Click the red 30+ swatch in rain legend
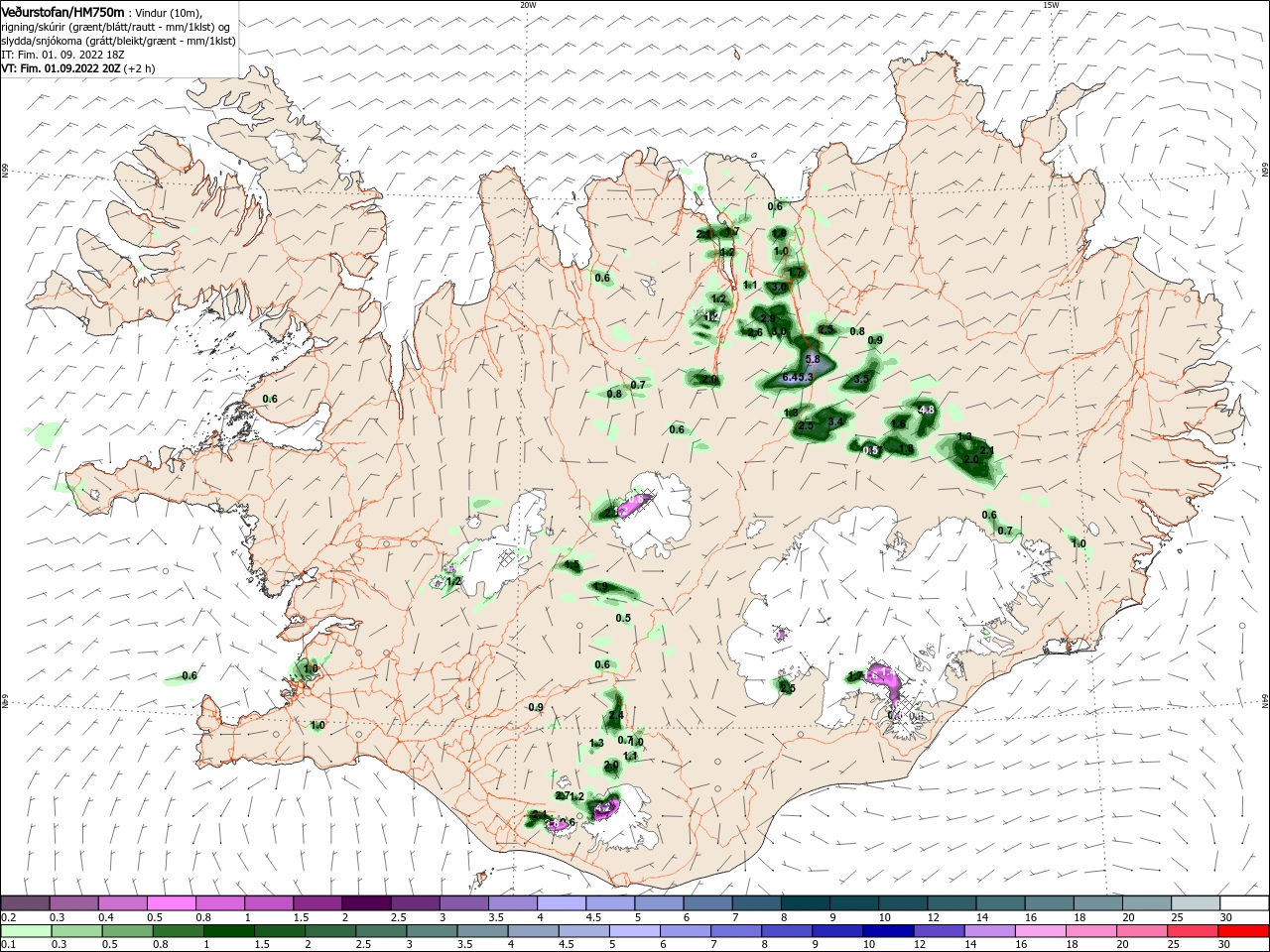The height and width of the screenshot is (952, 1270). pos(1243,931)
